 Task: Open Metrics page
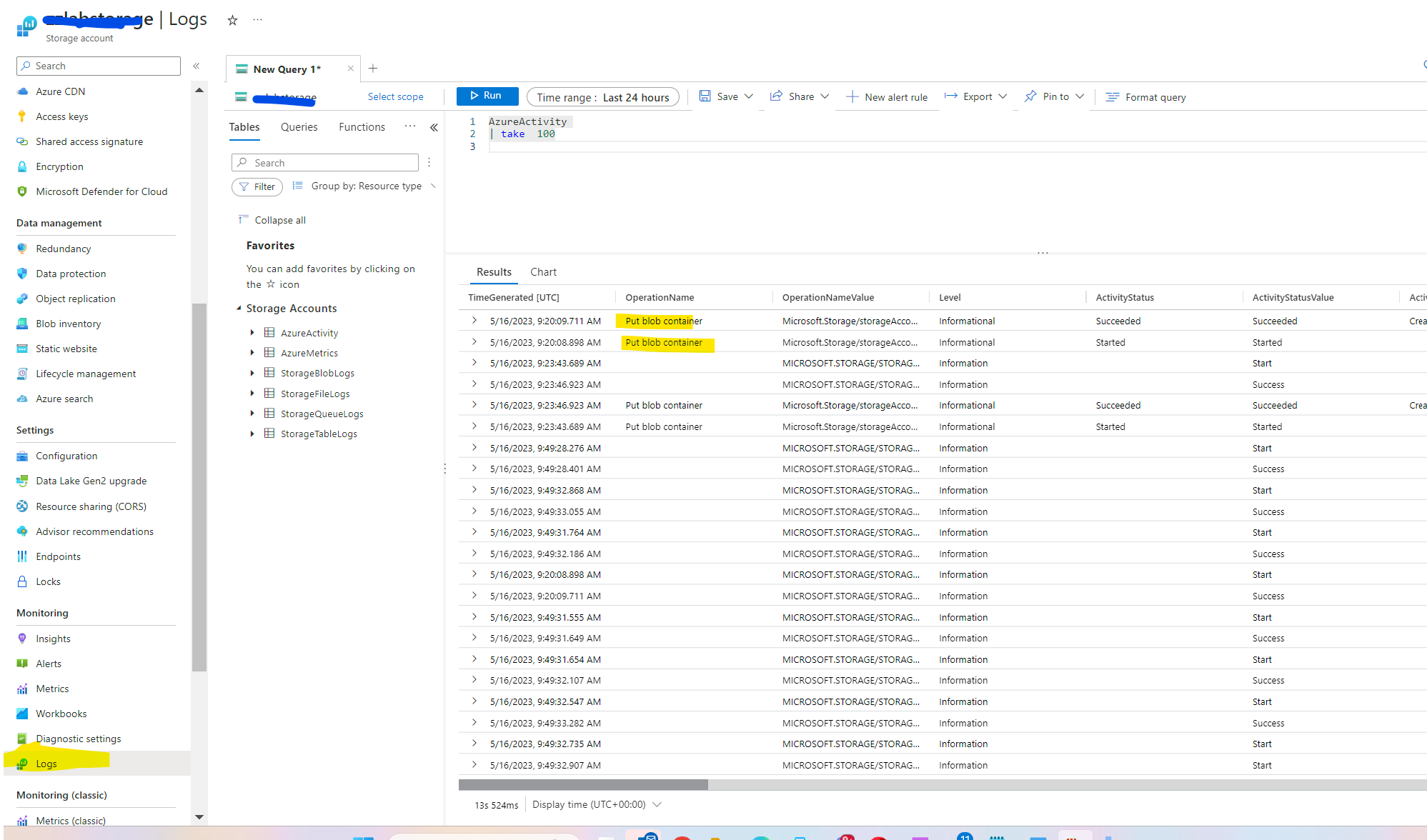click(52, 689)
